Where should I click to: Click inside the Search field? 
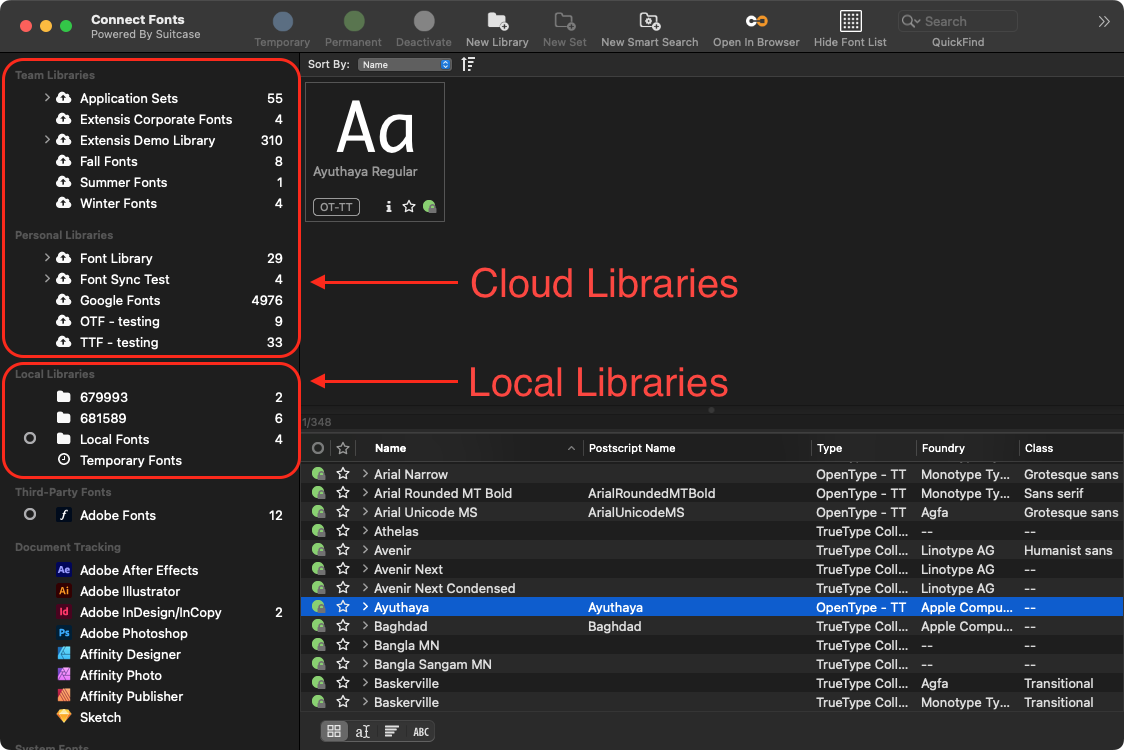(x=957, y=20)
